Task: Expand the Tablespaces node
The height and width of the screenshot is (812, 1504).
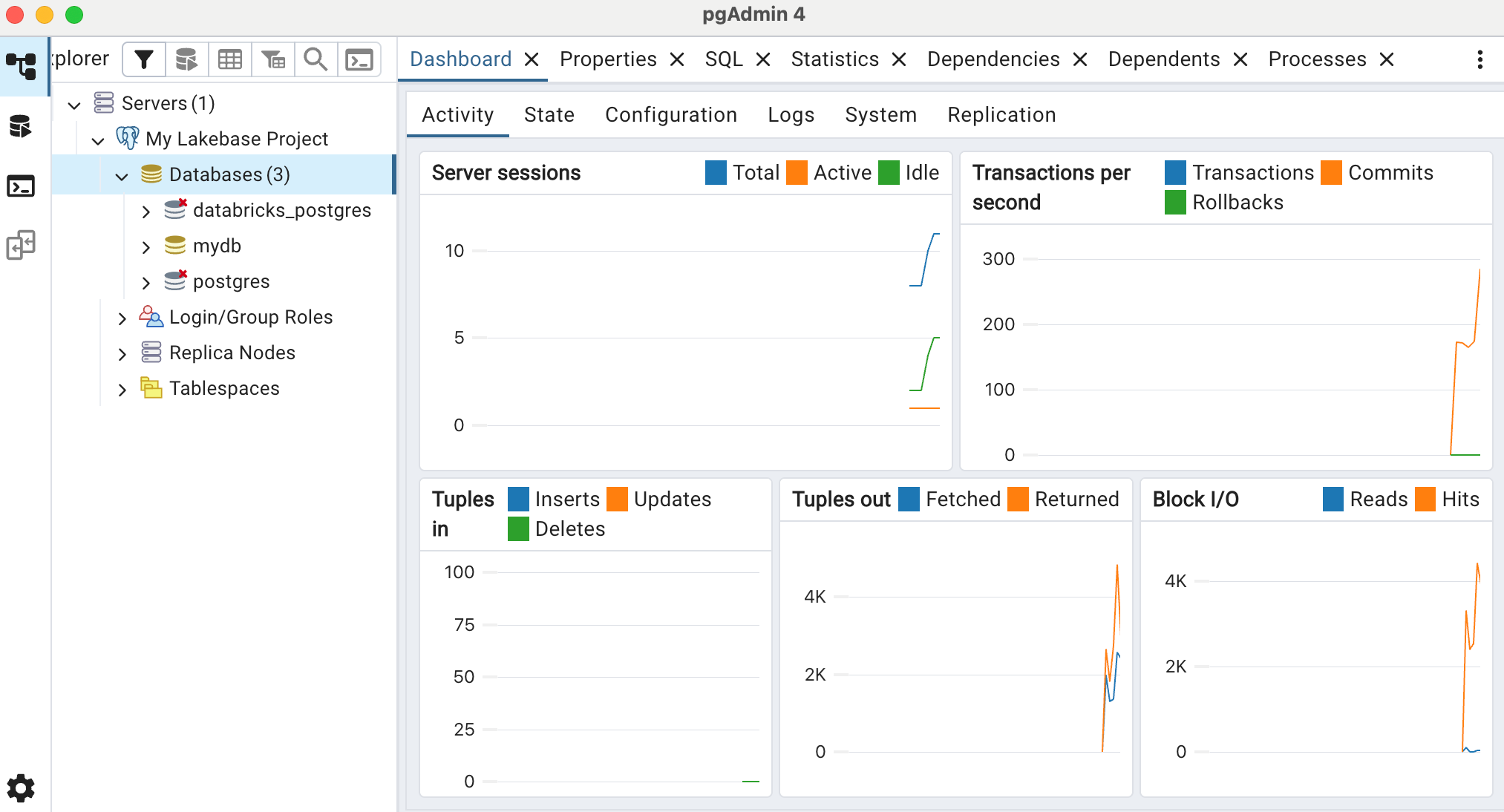Action: [123, 388]
